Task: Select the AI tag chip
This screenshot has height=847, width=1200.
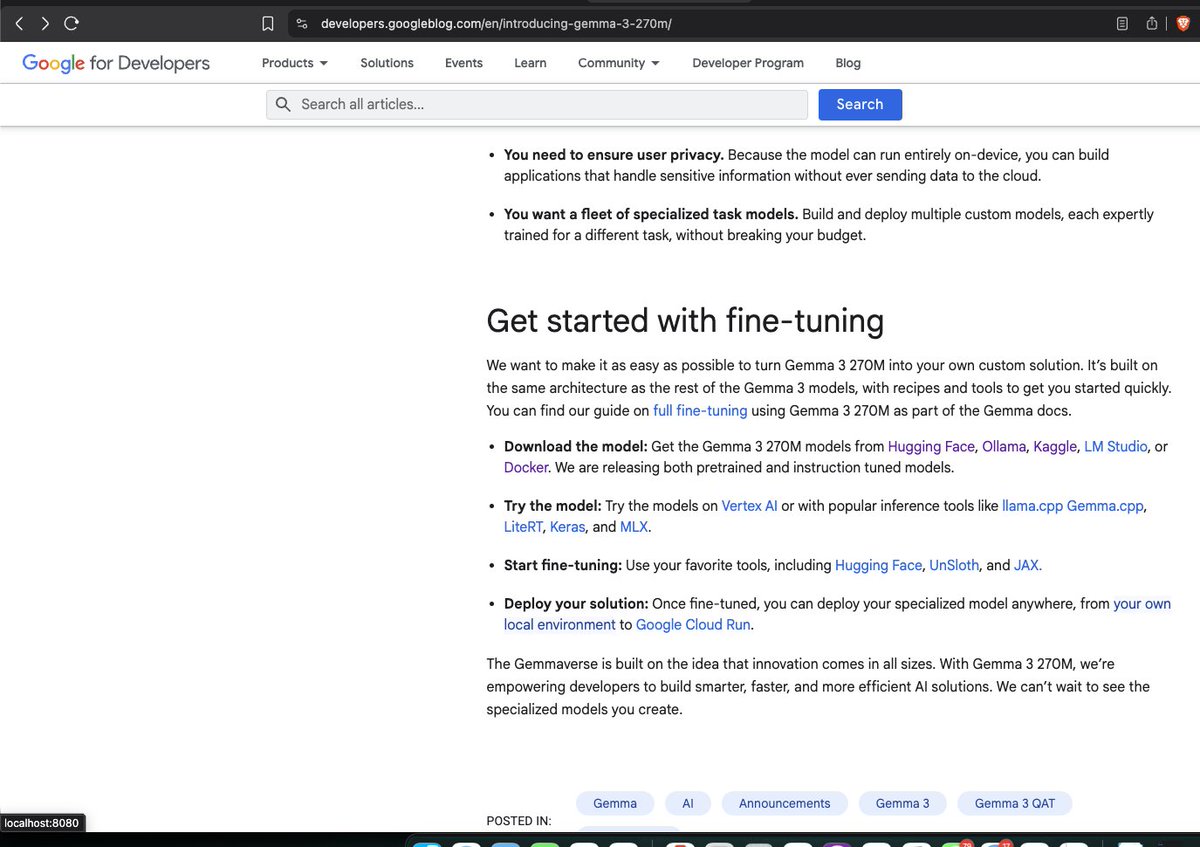Action: click(x=688, y=803)
